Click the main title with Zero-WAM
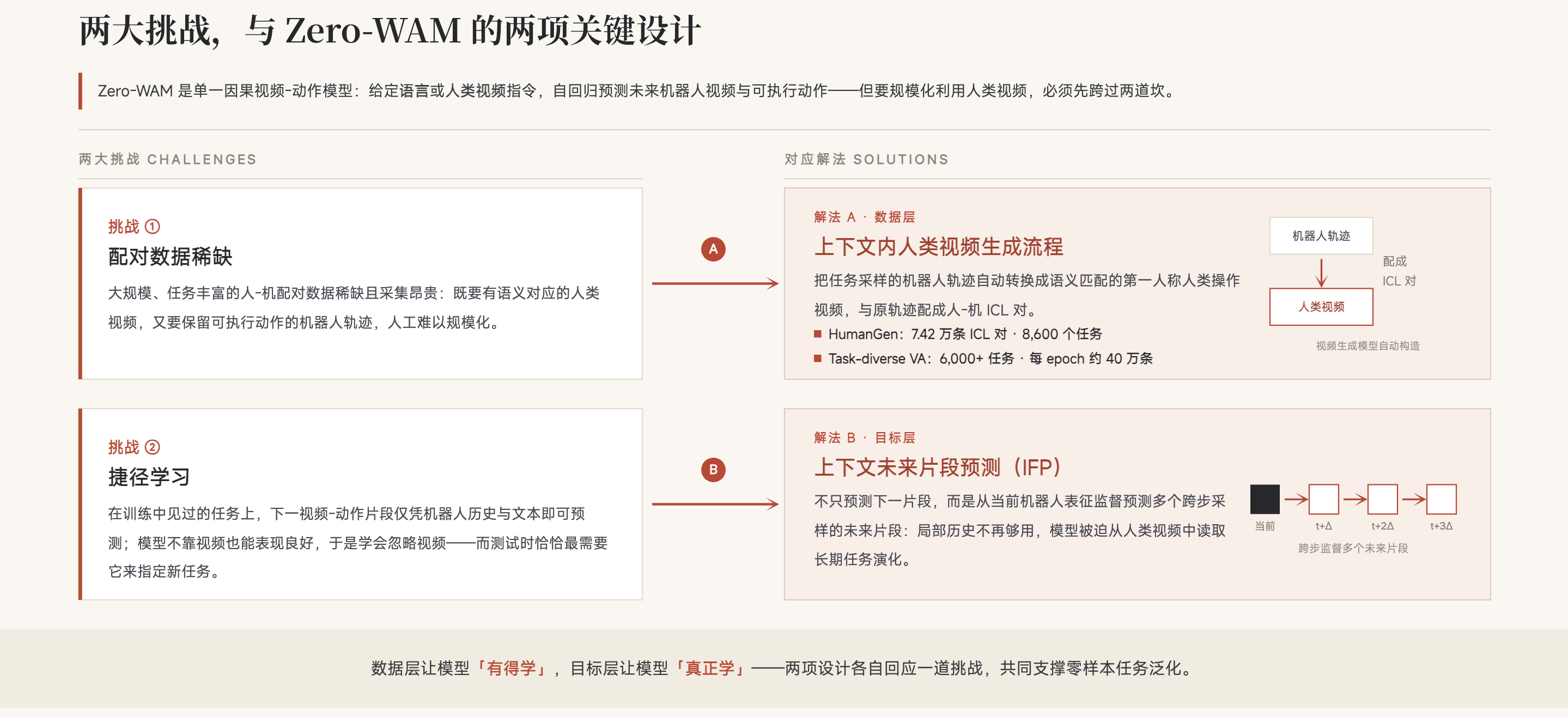The width and height of the screenshot is (1568, 717). pyautogui.click(x=390, y=30)
